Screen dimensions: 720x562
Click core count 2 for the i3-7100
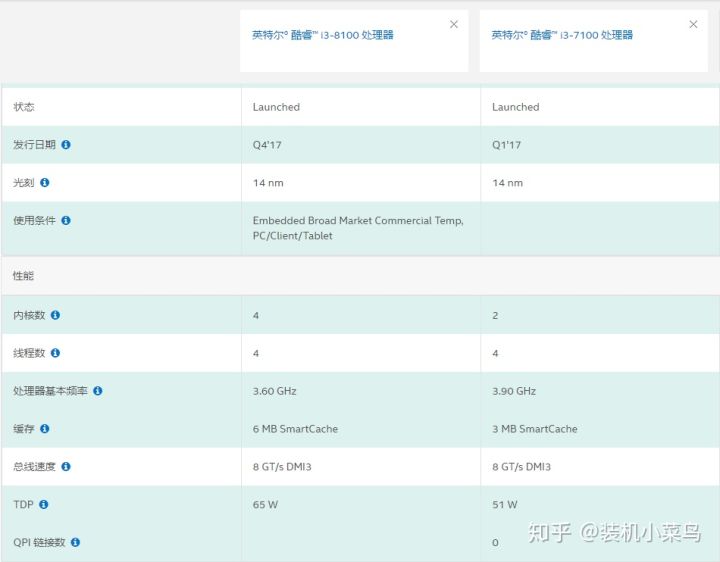point(495,315)
